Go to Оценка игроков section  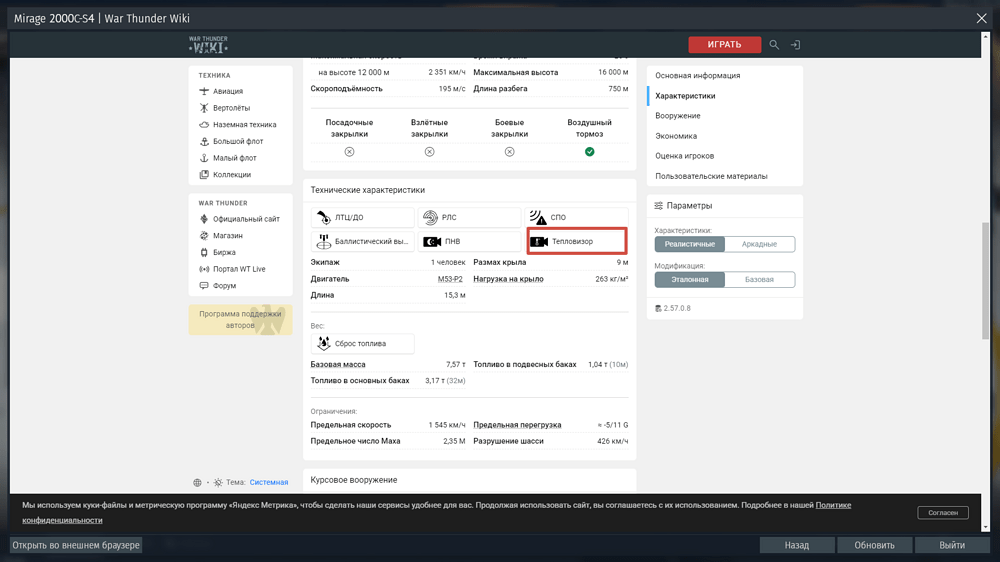(684, 156)
